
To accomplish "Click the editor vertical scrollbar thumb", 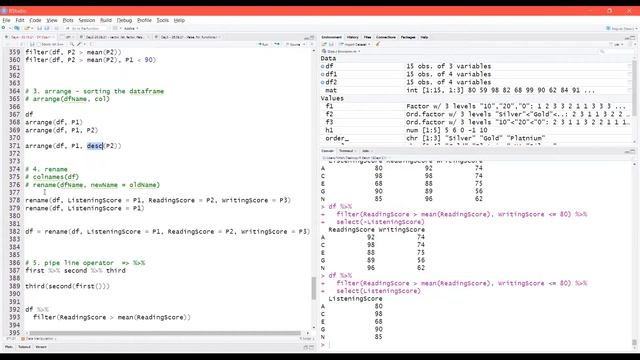I will 313,288.
